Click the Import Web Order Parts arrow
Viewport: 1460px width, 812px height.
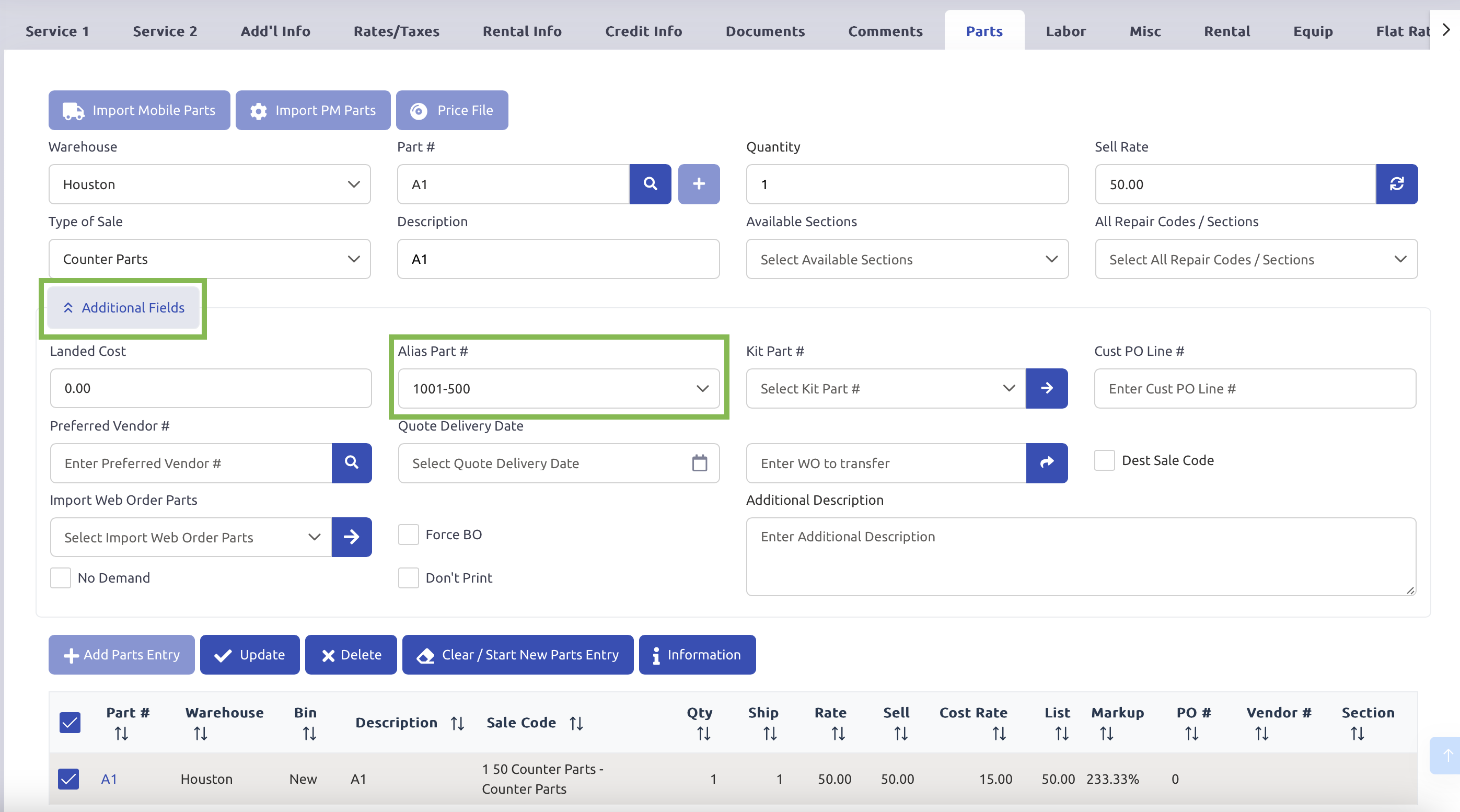(x=351, y=537)
